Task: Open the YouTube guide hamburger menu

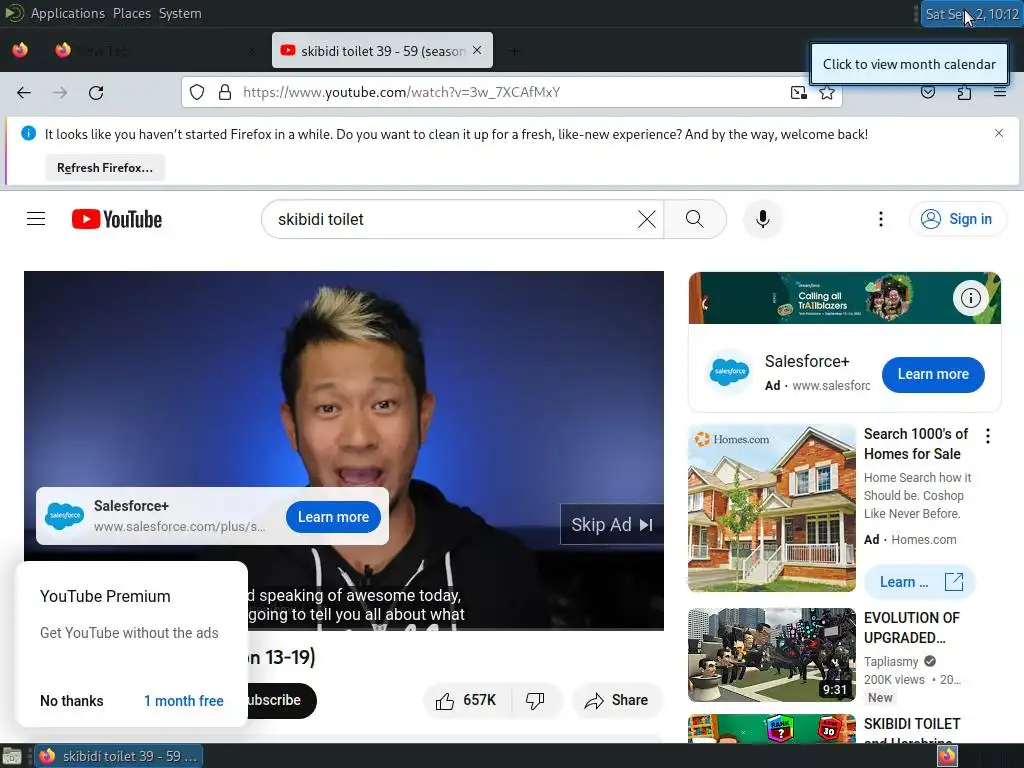Action: (x=36, y=219)
